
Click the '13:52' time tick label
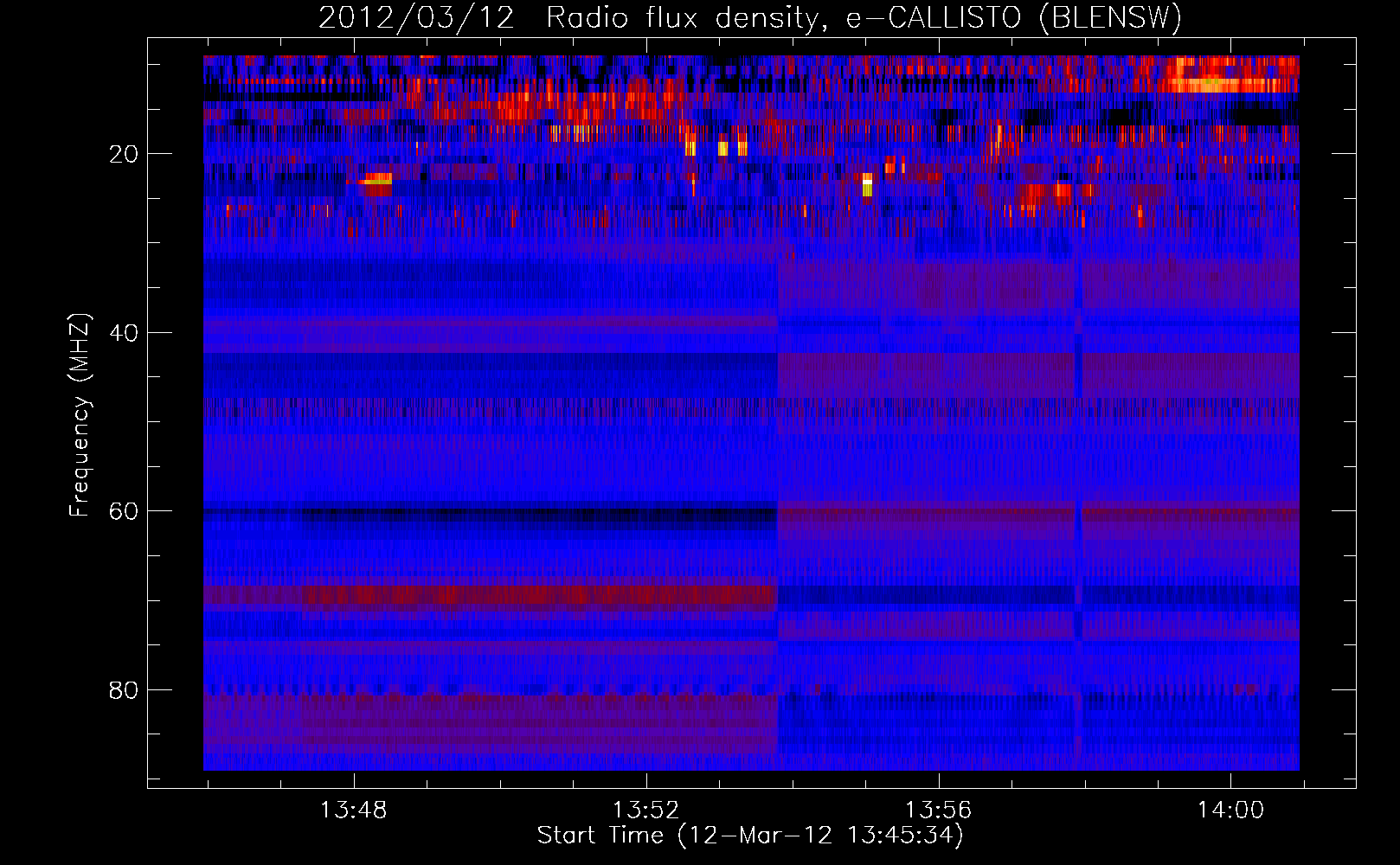tap(645, 811)
